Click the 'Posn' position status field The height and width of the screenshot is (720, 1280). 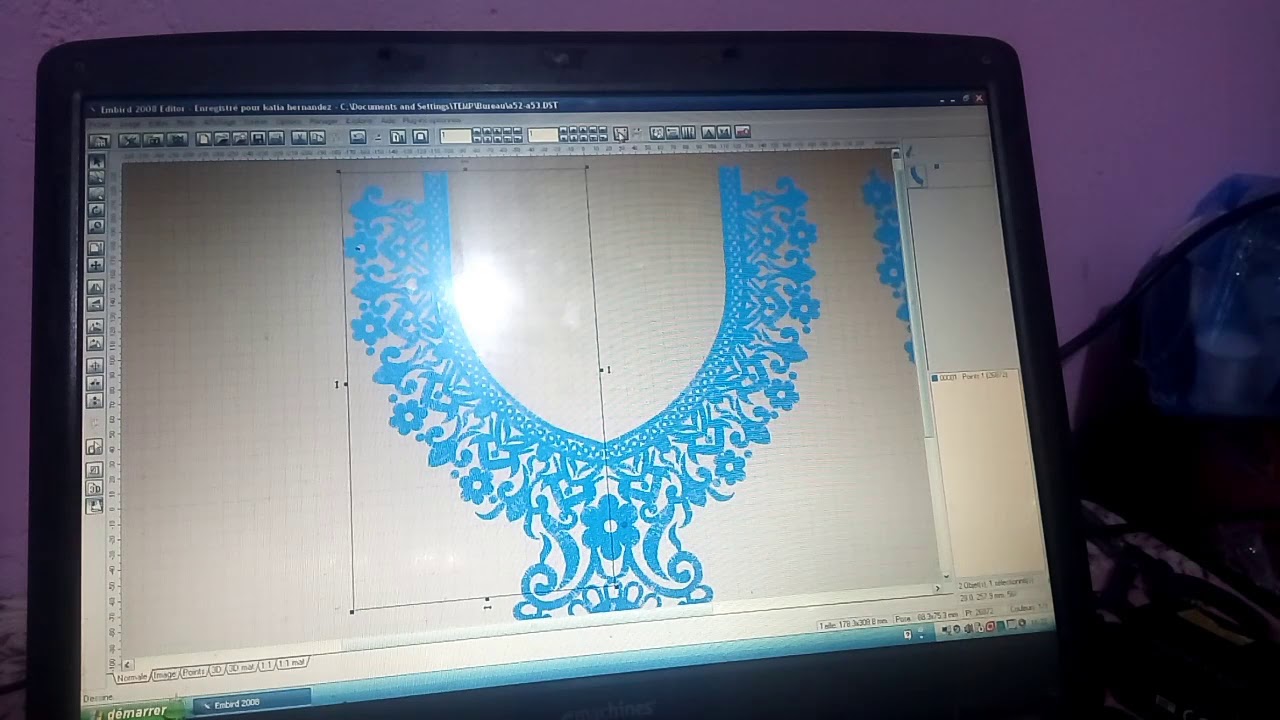click(926, 618)
